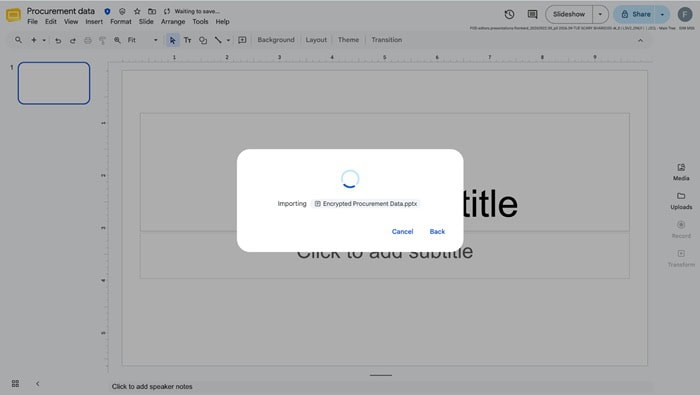Open the Help menu
The height and width of the screenshot is (395, 700).
pos(222,21)
